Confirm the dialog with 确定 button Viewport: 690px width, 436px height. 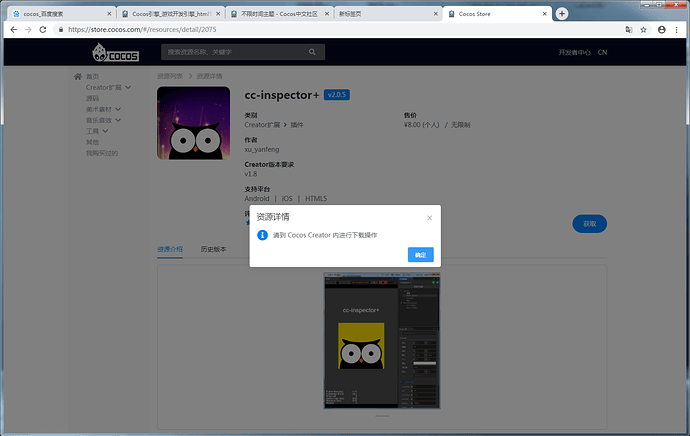tap(421, 255)
